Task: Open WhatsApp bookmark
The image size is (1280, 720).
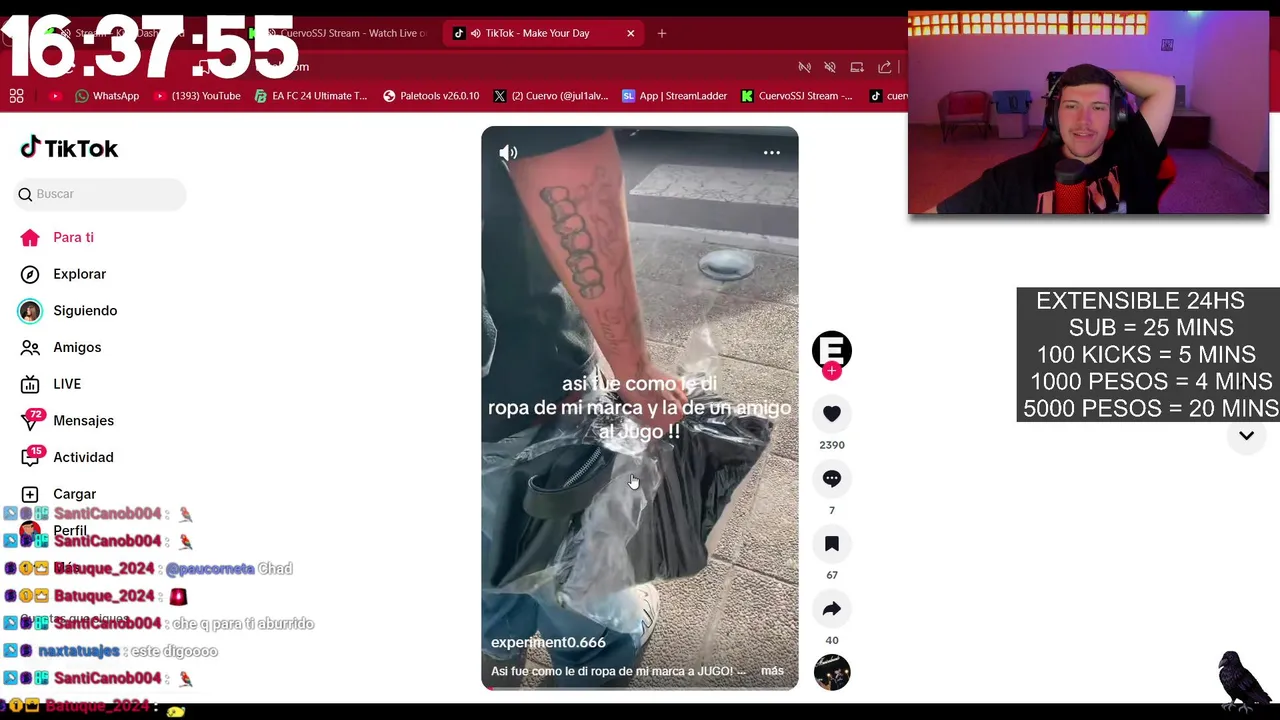Action: tap(107, 96)
